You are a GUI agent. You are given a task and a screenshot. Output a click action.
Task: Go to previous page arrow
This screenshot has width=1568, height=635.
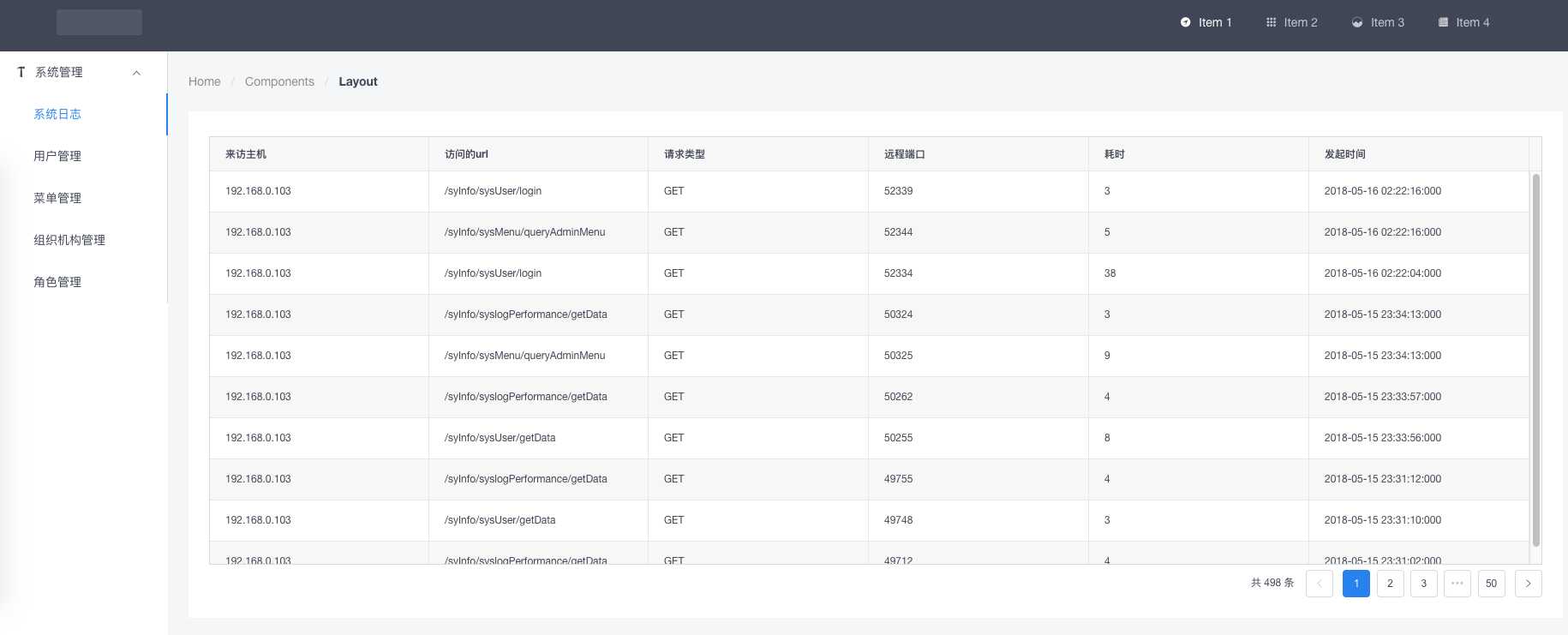[x=1320, y=584]
